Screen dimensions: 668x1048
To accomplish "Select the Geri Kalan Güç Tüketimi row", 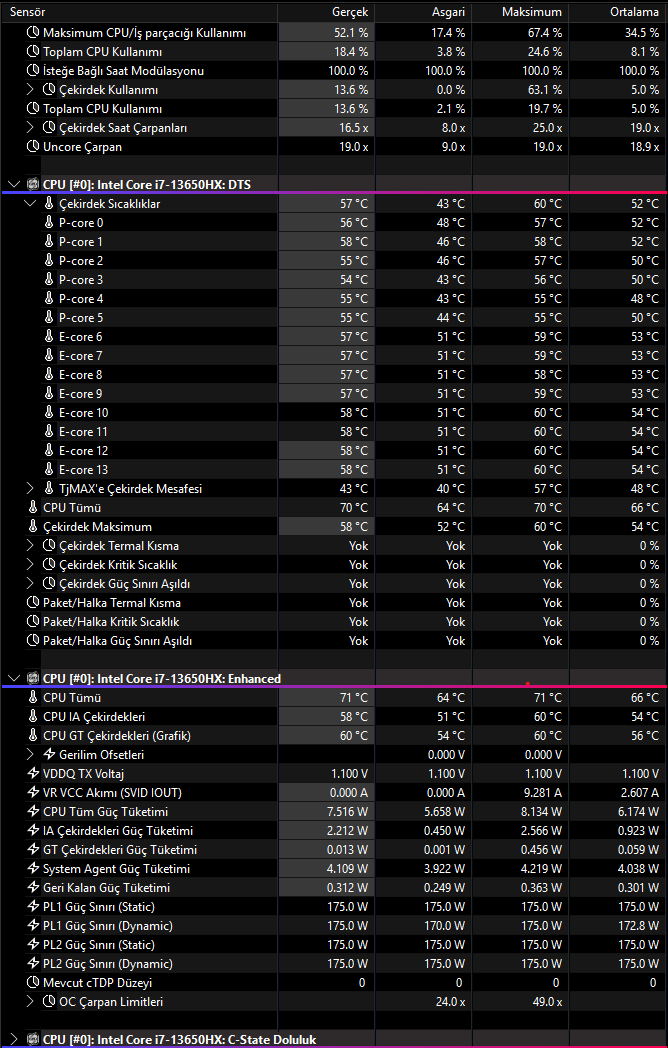I will tap(334, 888).
